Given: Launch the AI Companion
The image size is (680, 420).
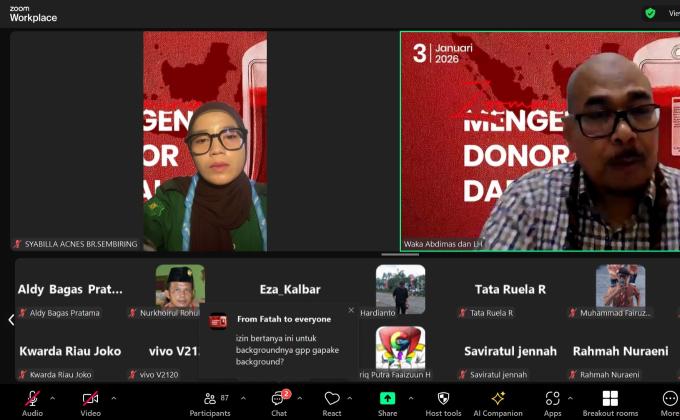Looking at the screenshot, I should point(498,402).
